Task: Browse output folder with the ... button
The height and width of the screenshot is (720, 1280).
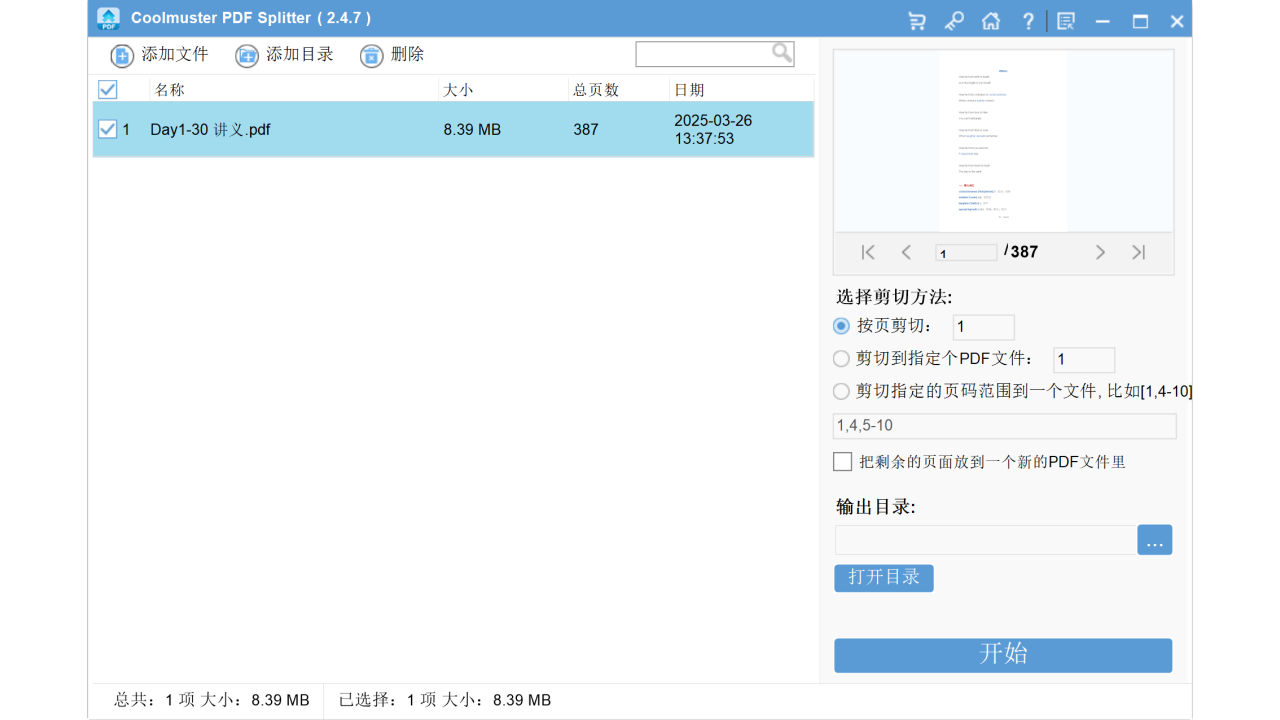Action: click(x=1155, y=540)
